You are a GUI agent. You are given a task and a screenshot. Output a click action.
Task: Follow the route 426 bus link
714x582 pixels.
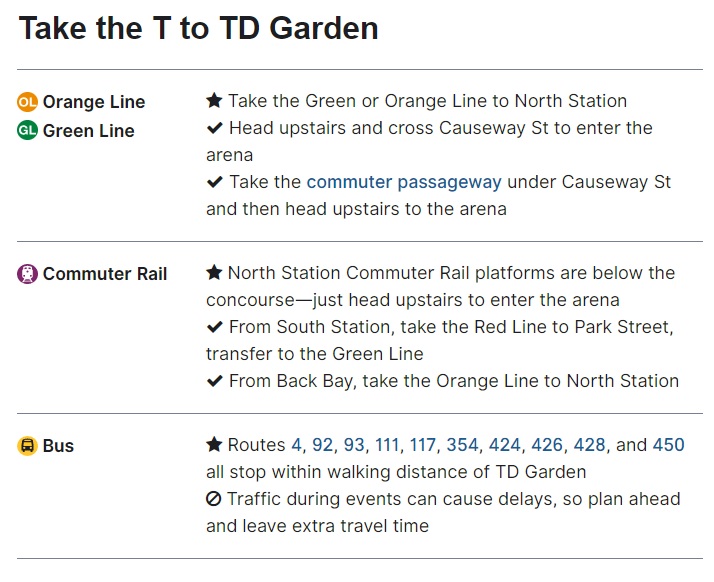(x=546, y=445)
